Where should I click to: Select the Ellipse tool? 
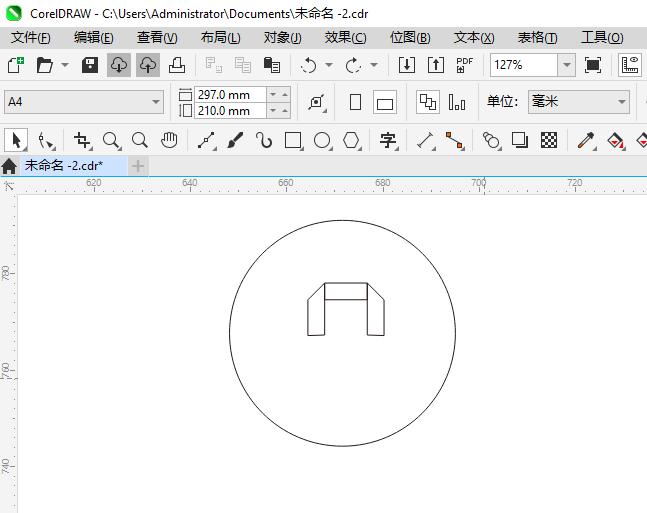tap(322, 140)
